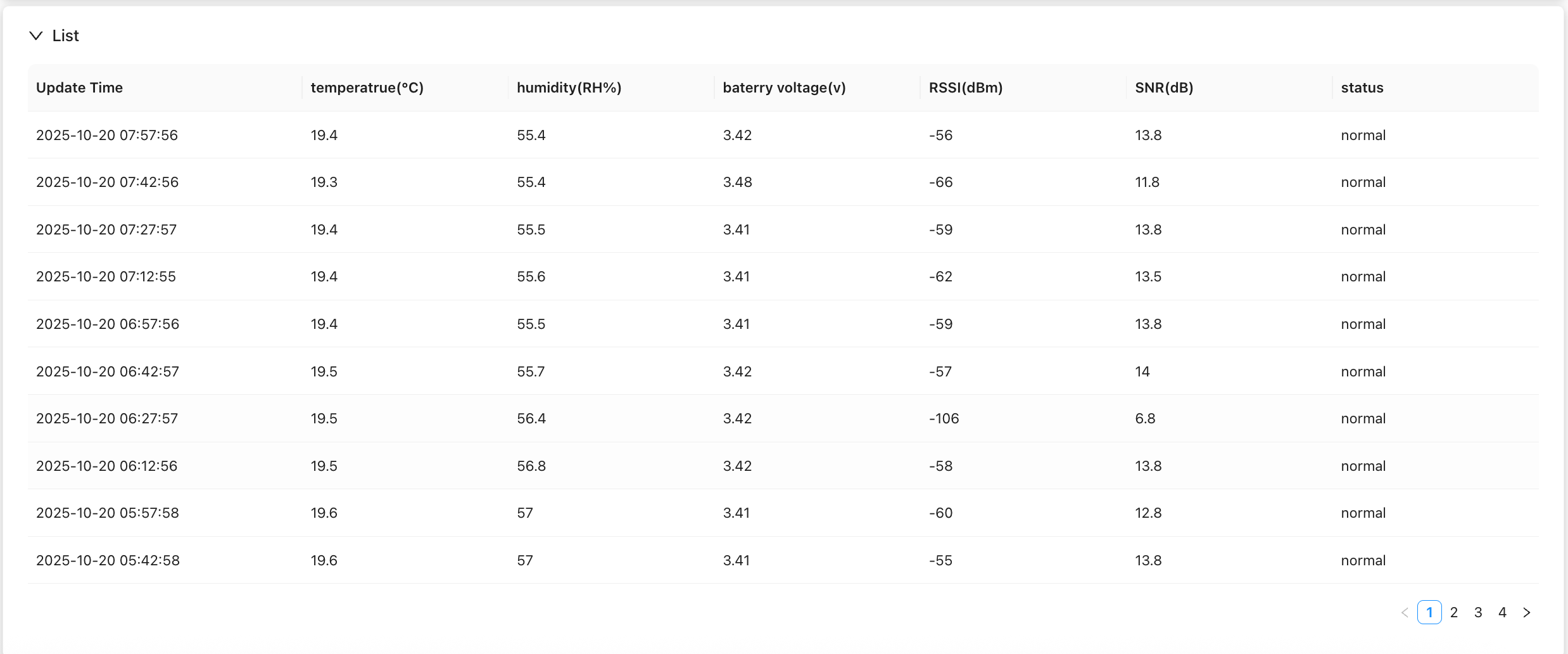Select the 2025-10-20 05:42:58 row

[108, 561]
